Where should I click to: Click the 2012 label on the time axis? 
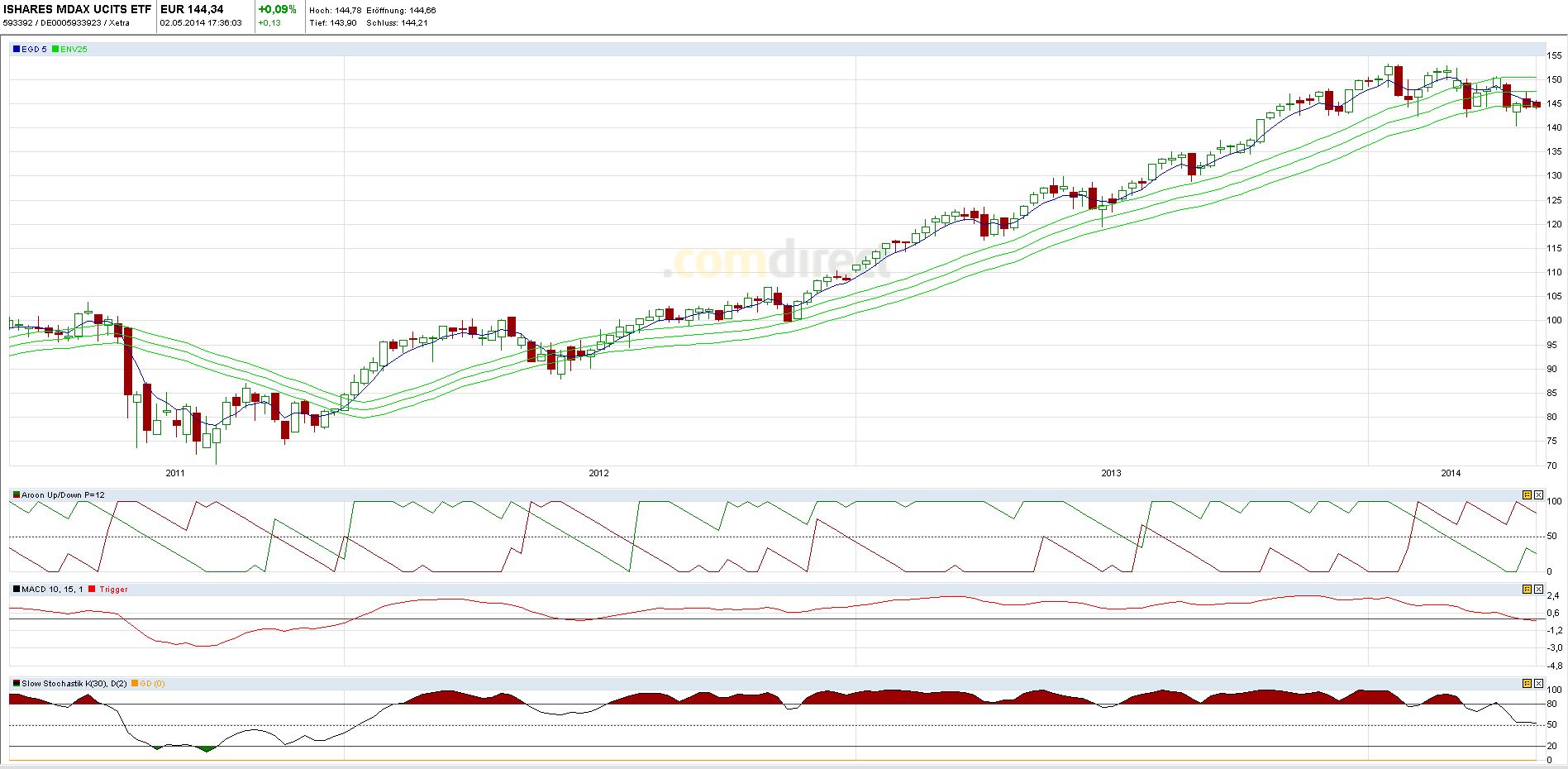coord(598,473)
